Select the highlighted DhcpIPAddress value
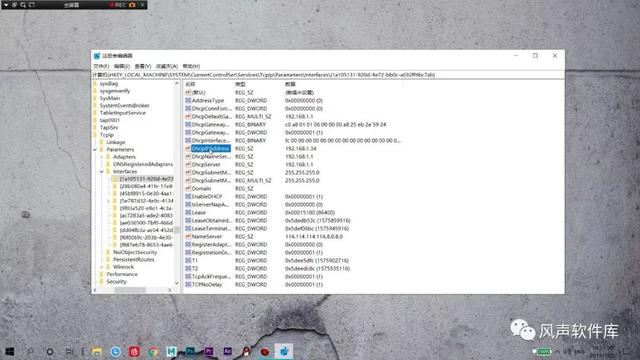This screenshot has width=640, height=360. (211, 149)
